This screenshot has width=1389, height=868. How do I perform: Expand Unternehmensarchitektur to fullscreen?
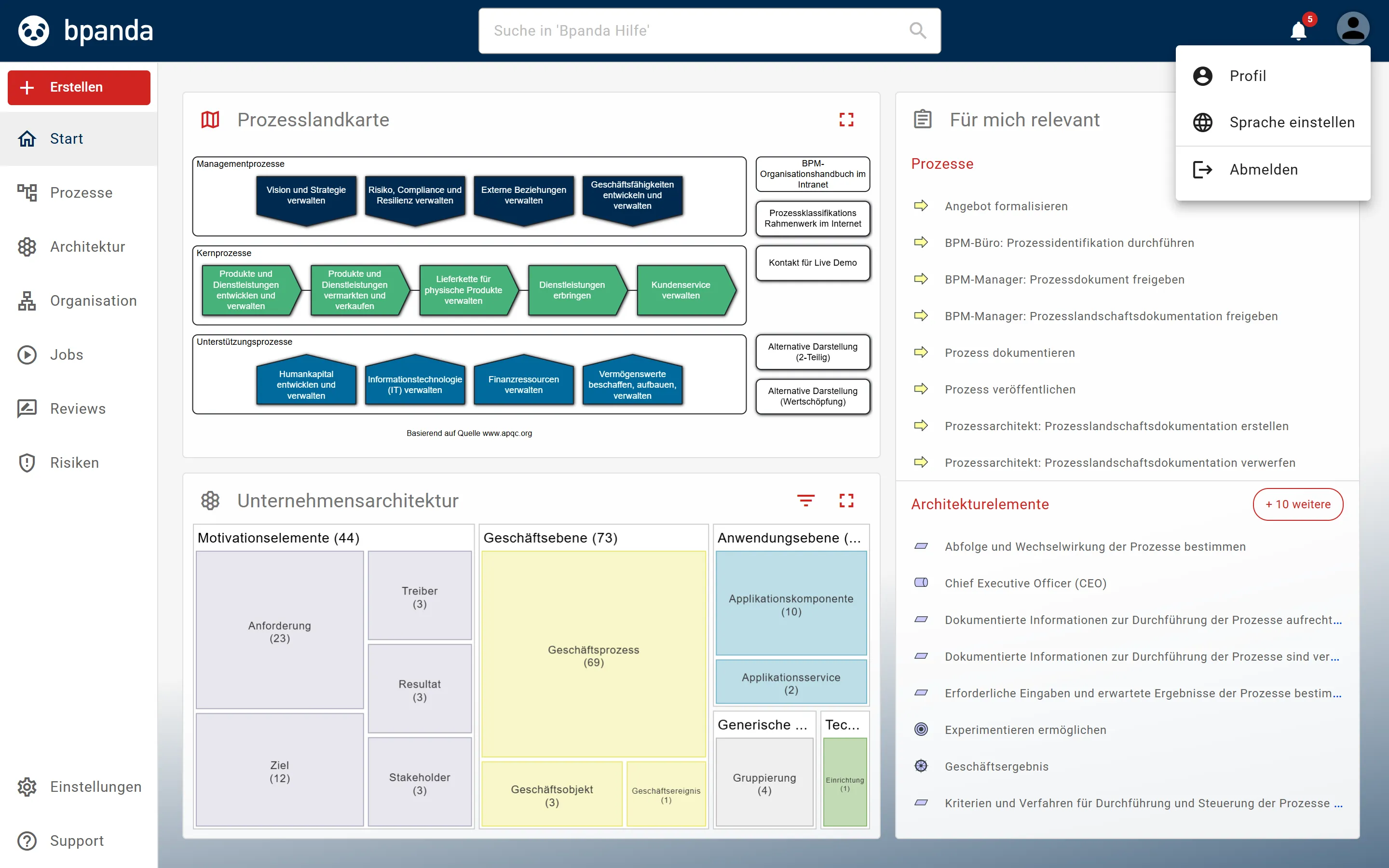(846, 500)
